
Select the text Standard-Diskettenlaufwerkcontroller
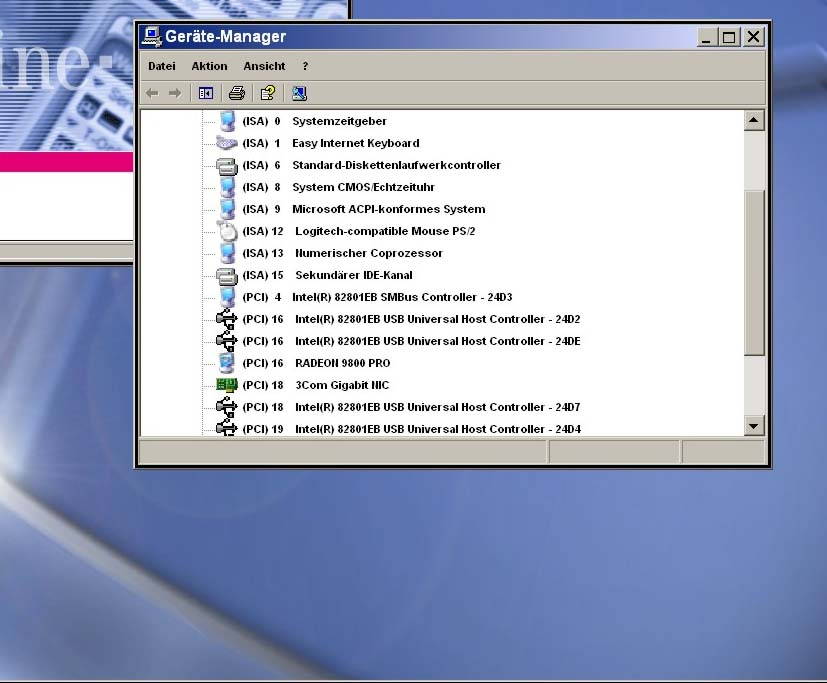(396, 165)
